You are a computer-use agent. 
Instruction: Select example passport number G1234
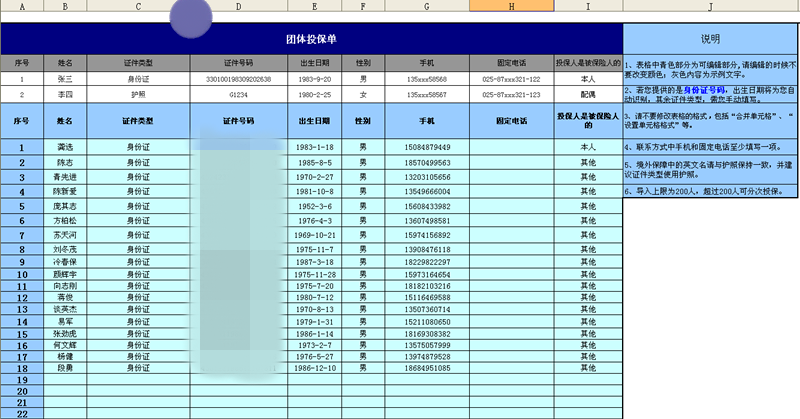pyautogui.click(x=239, y=94)
